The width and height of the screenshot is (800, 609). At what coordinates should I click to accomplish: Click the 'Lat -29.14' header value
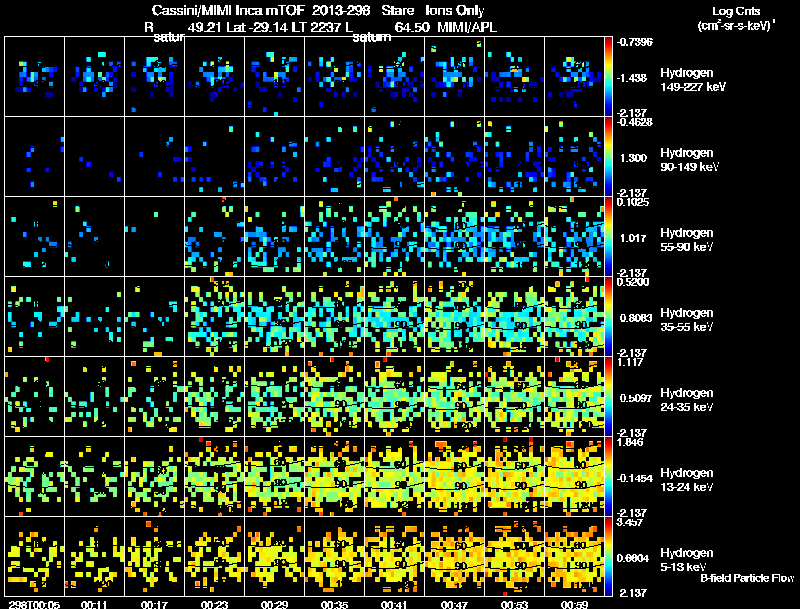click(256, 27)
